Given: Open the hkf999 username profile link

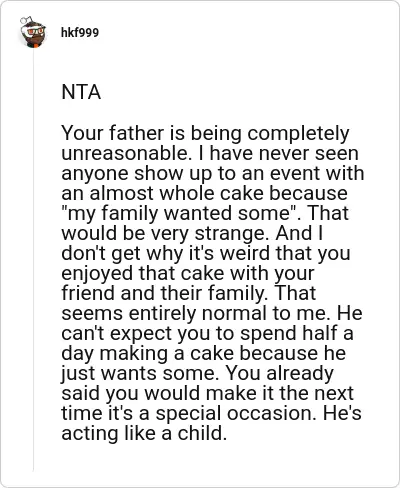Looking at the screenshot, I should coord(80,33).
